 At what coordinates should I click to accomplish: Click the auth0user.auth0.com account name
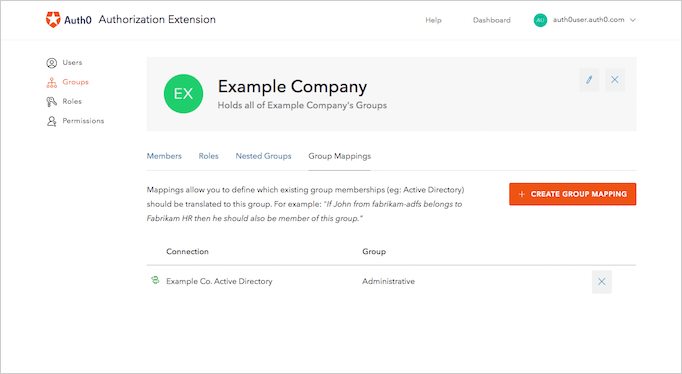(588, 20)
